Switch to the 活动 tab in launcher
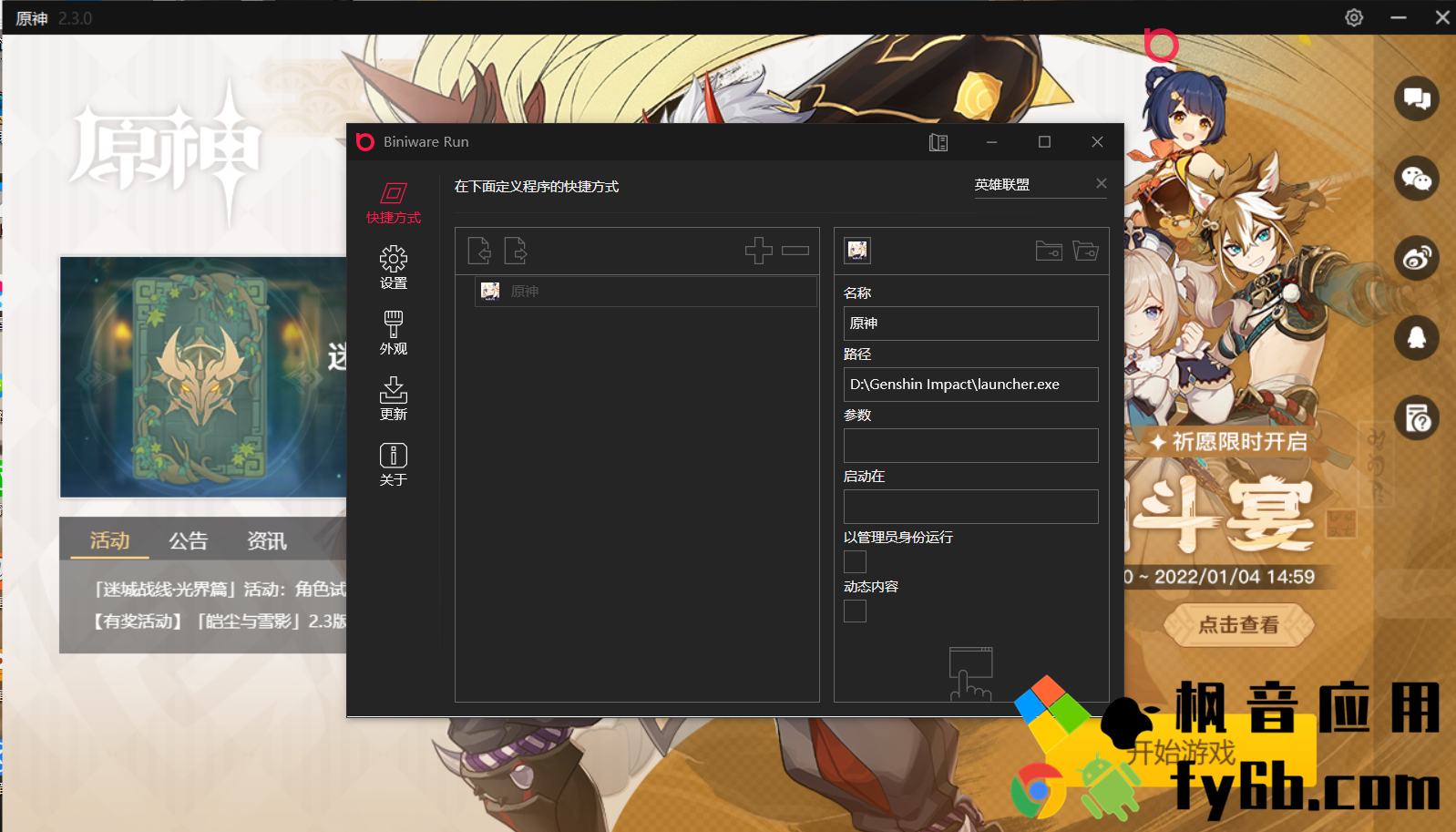 coord(109,540)
